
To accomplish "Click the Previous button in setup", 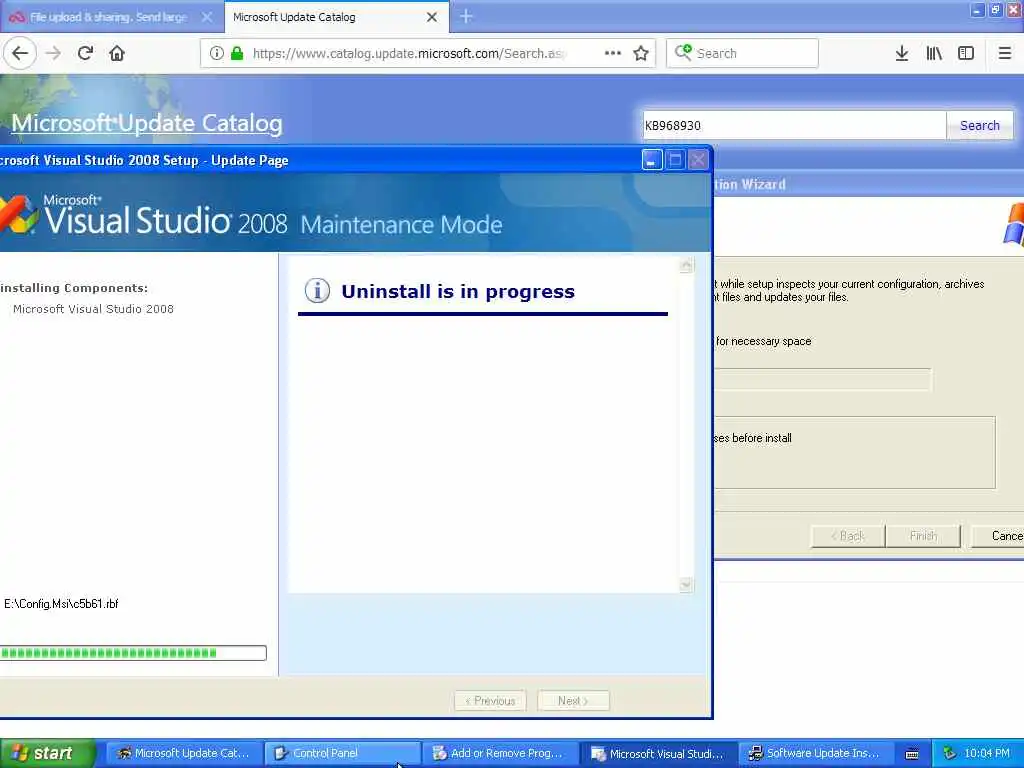I will [x=490, y=701].
